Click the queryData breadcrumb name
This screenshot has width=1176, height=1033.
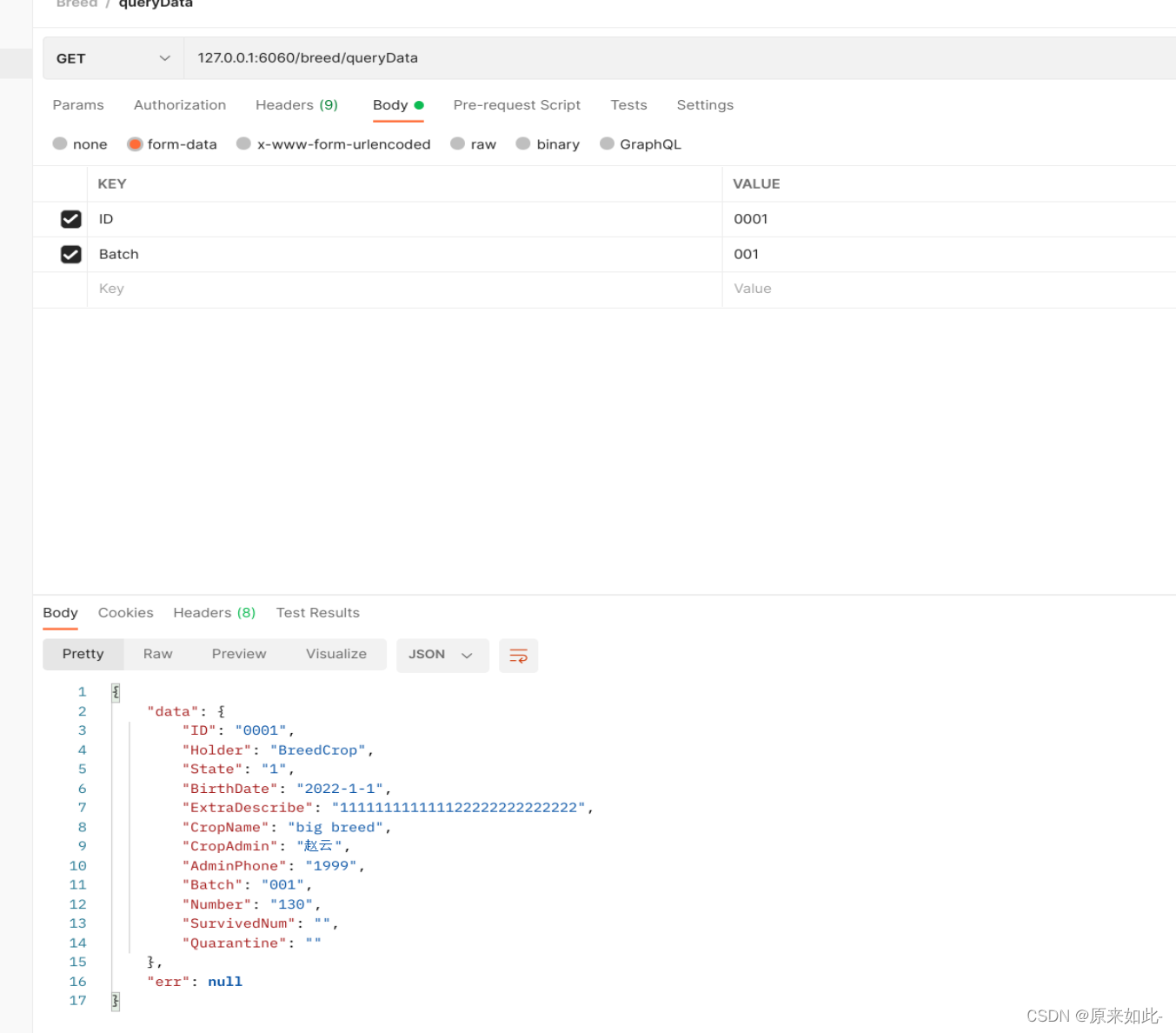coord(156,3)
